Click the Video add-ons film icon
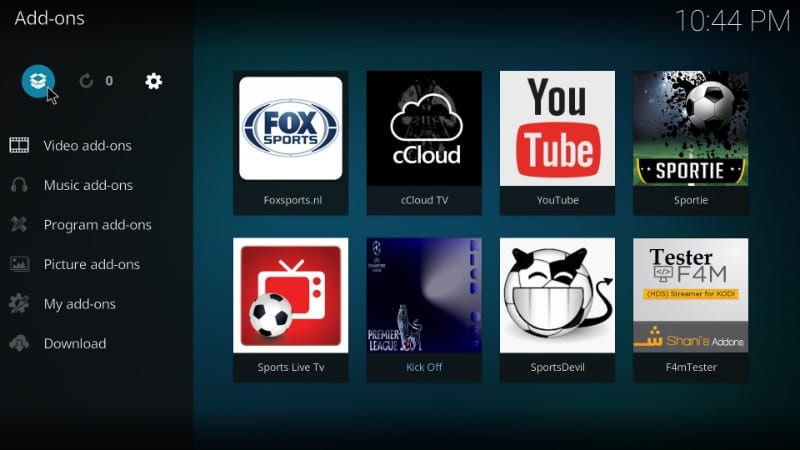This screenshot has width=800, height=450. (x=19, y=145)
